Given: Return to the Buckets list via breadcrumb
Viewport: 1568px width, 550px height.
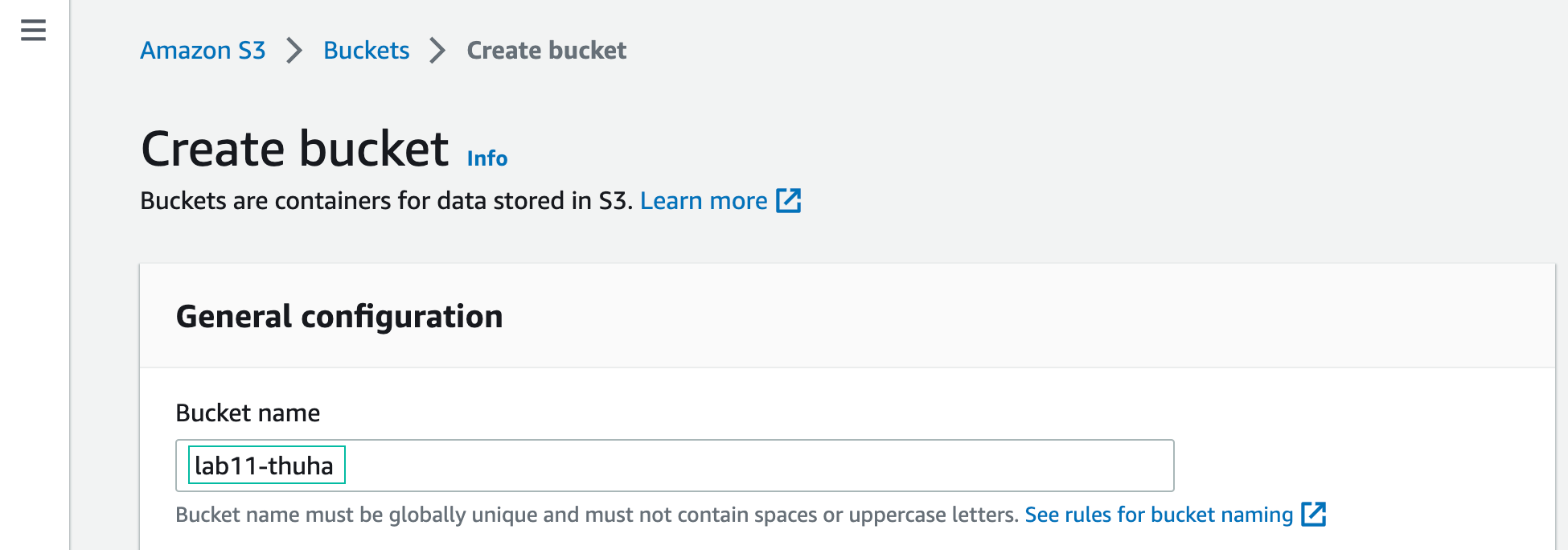Looking at the screenshot, I should click(366, 50).
